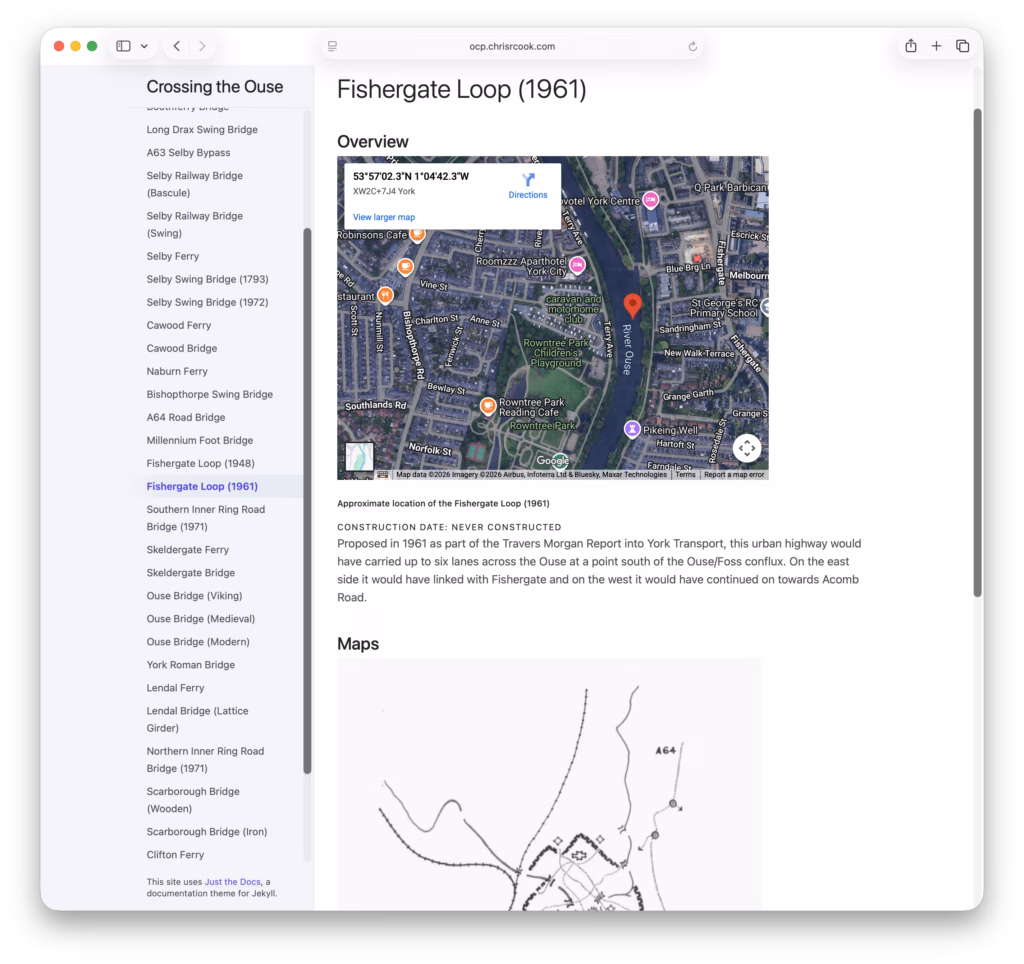Open a new tab with plus icon

pyautogui.click(x=936, y=46)
